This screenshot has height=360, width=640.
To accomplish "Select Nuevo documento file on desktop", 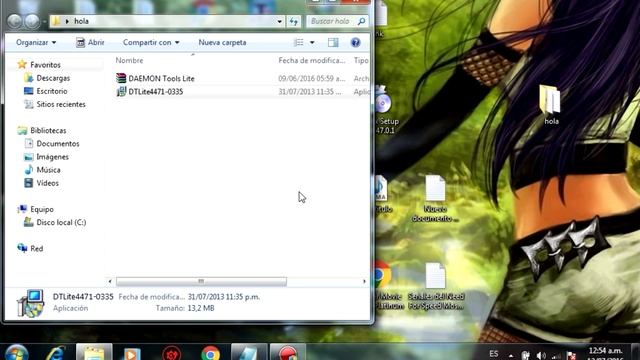I will pos(435,199).
